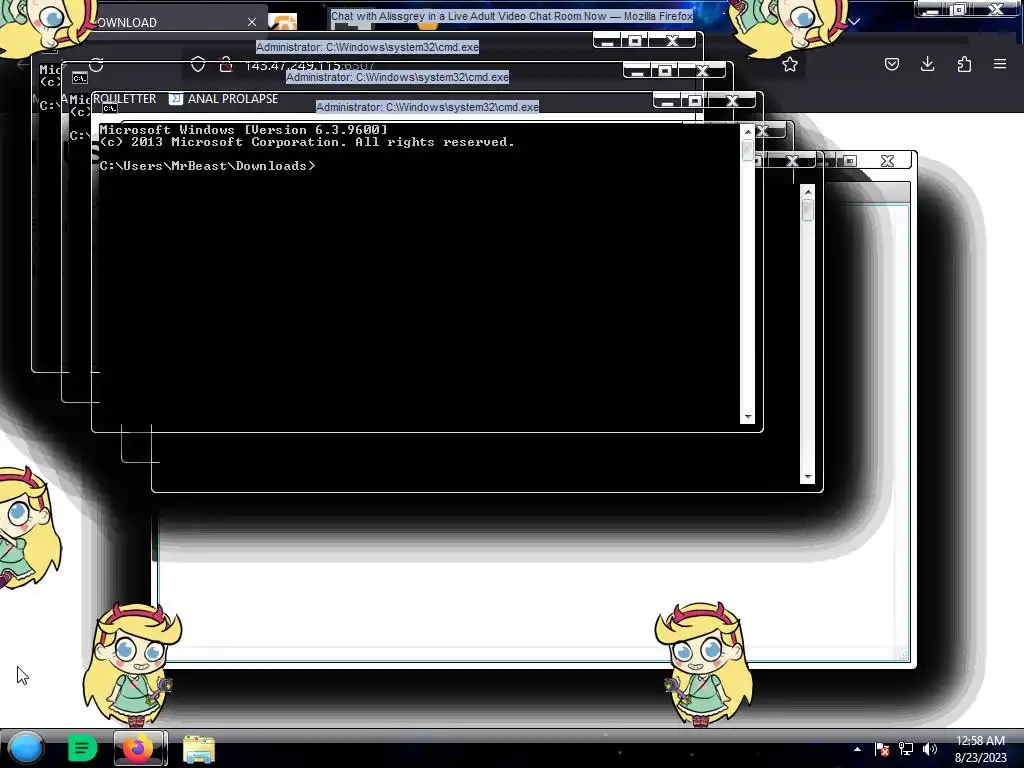
Task: Close the frontmost cmd window
Action: coord(732,101)
